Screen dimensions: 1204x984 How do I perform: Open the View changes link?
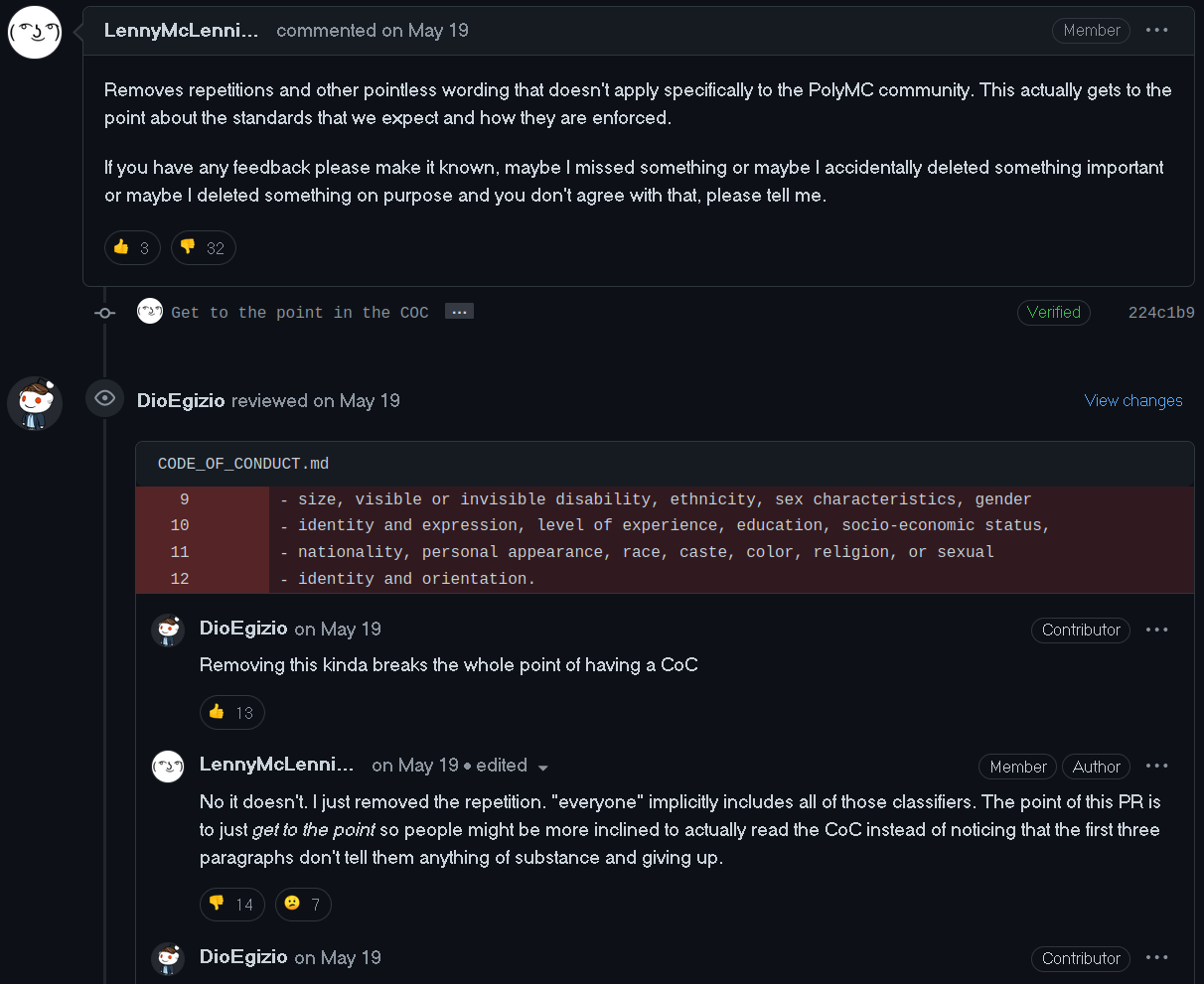click(1133, 401)
